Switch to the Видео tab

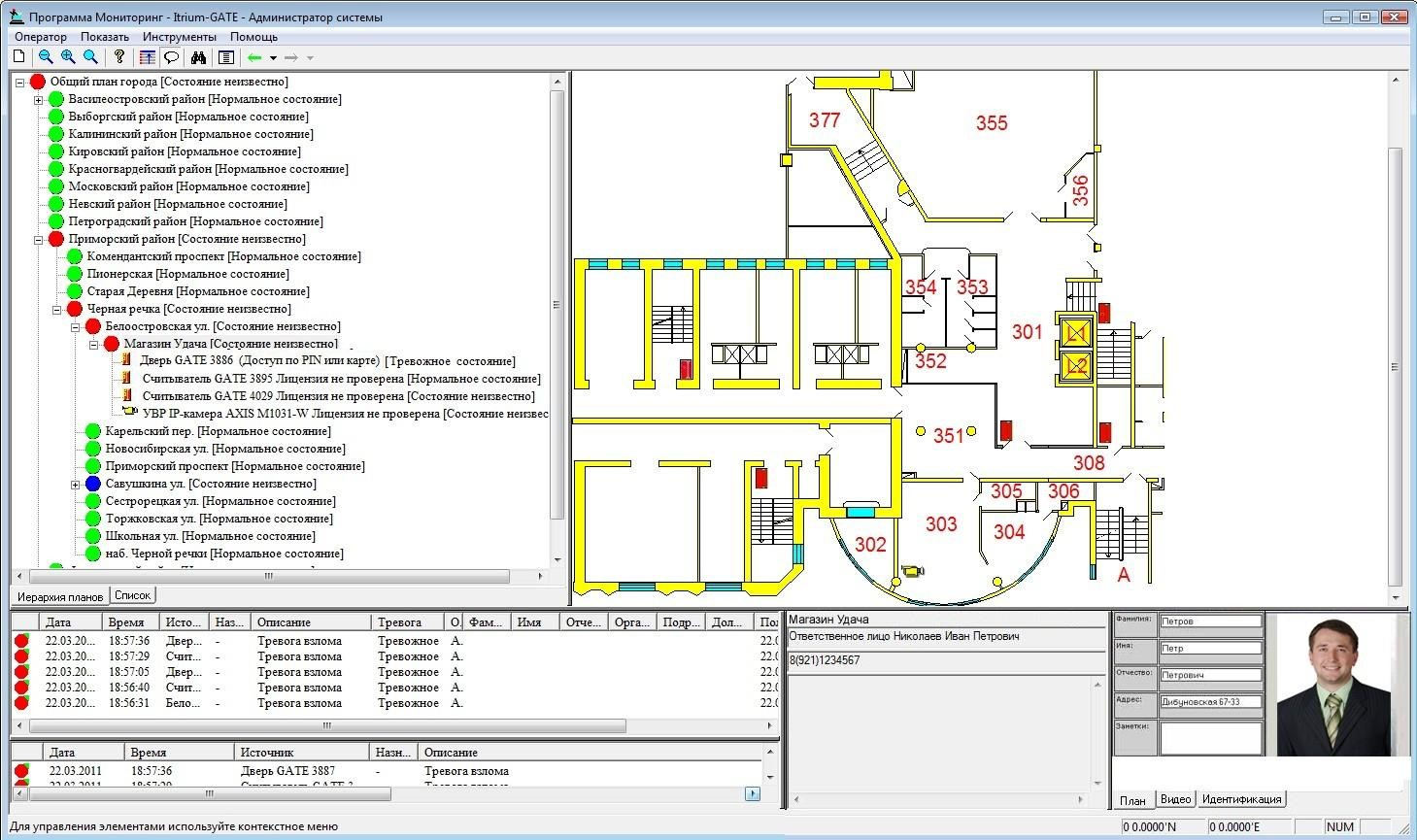tap(1175, 799)
